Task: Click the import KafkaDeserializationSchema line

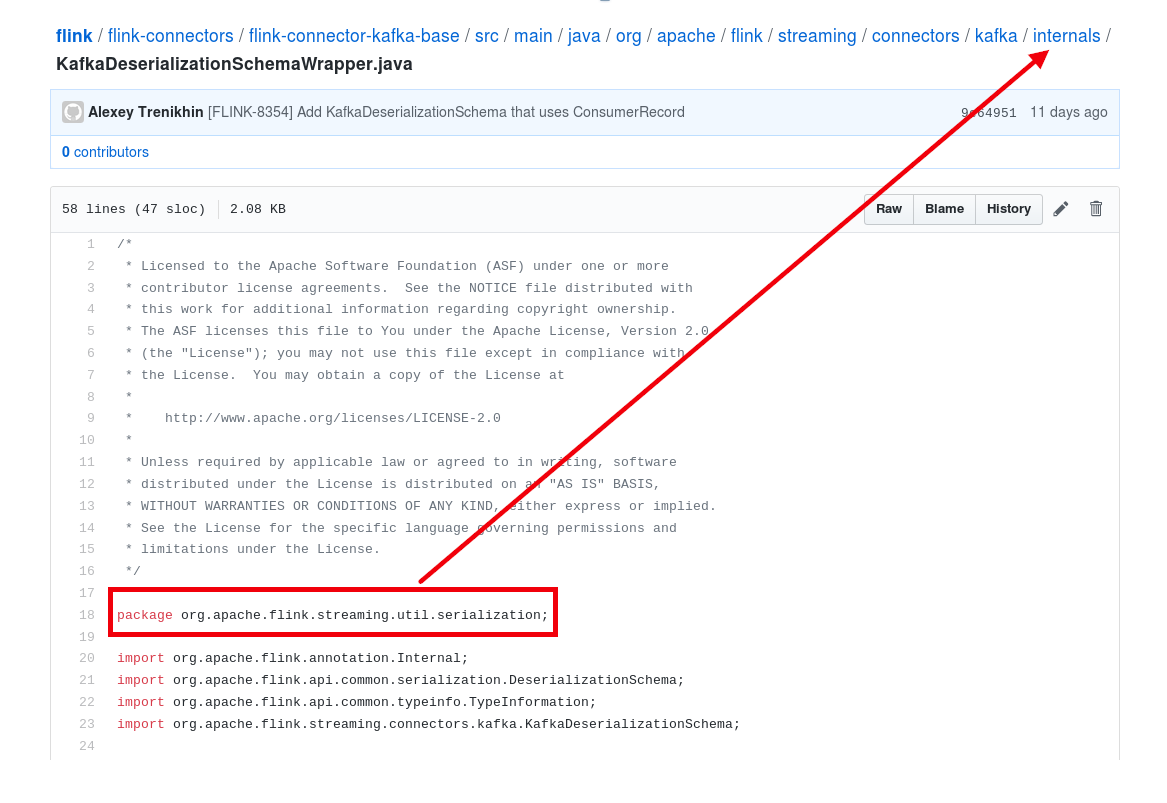Action: pos(429,723)
